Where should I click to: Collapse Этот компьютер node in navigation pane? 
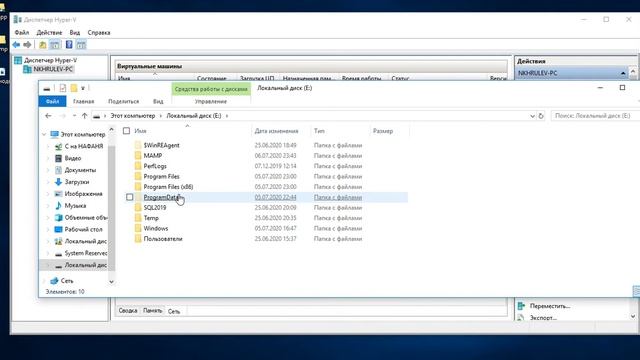coord(44,134)
